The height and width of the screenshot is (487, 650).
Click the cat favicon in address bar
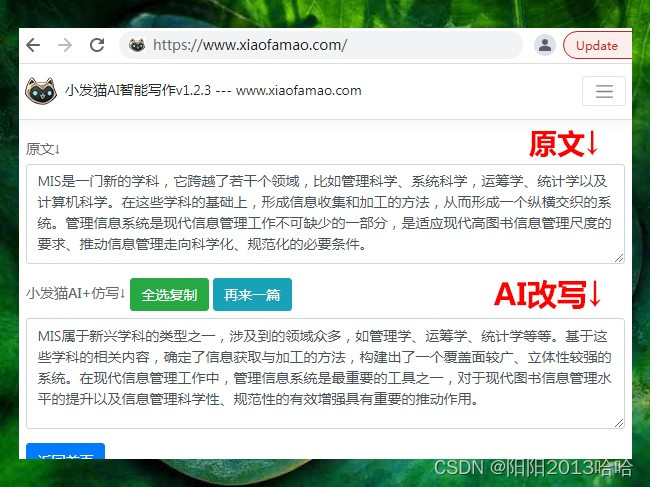[137, 45]
